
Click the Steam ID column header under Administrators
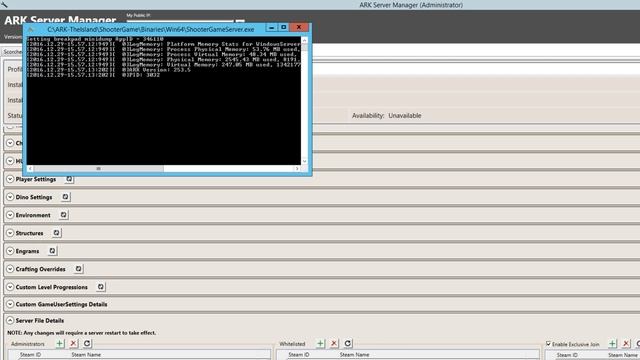[x=31, y=355]
